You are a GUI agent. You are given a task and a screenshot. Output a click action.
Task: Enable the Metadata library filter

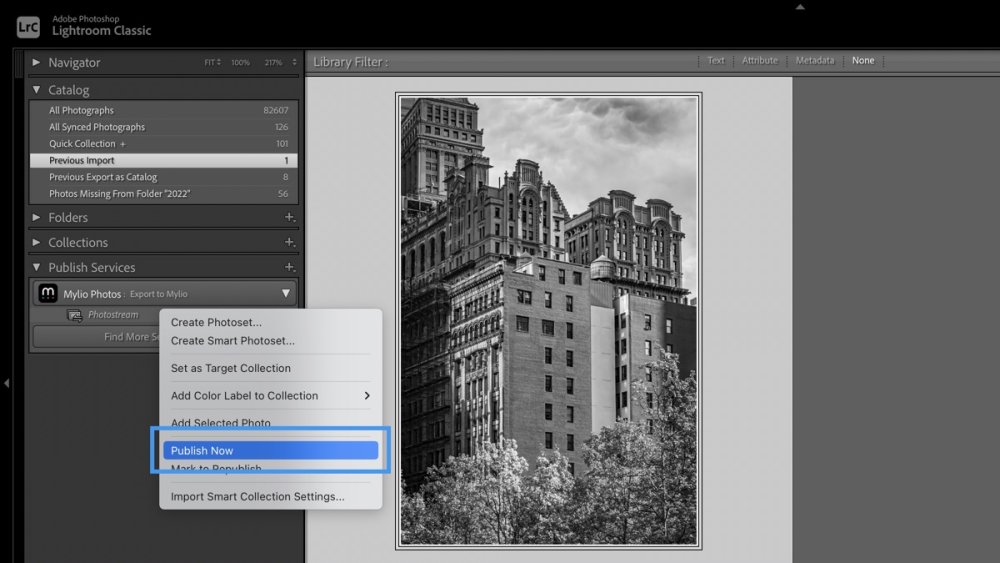(x=814, y=61)
